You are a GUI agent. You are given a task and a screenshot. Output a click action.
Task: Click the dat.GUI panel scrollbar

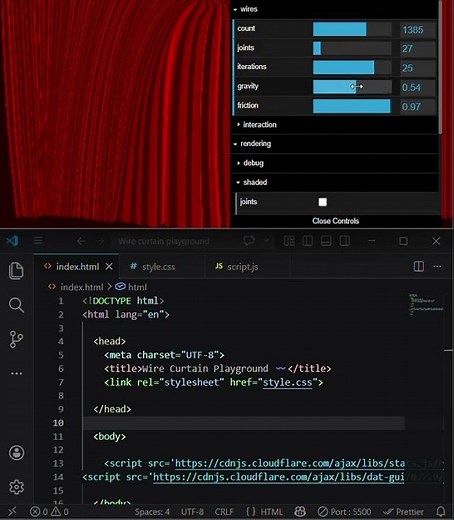pyautogui.click(x=441, y=67)
